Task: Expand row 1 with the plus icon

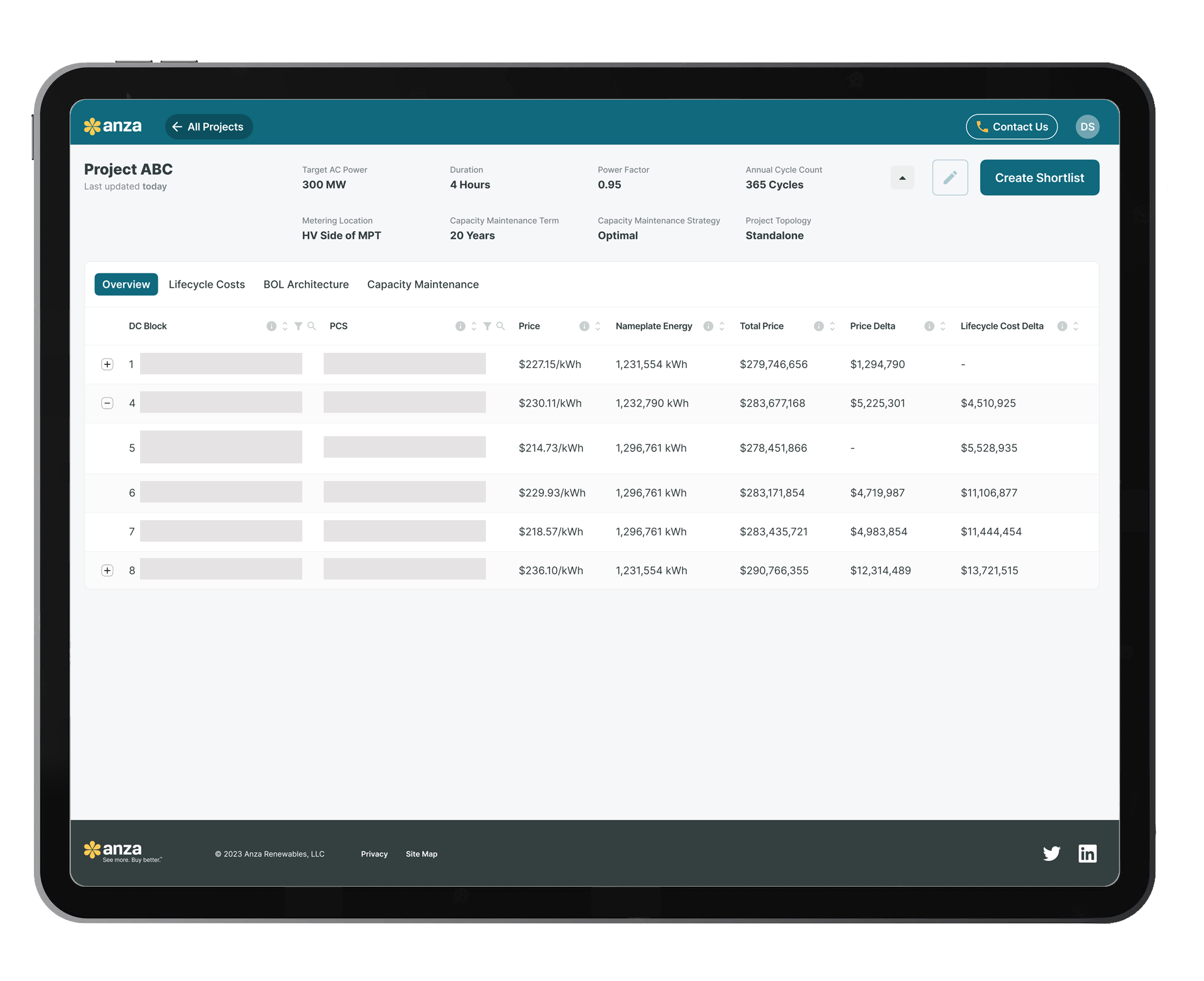Action: point(107,364)
